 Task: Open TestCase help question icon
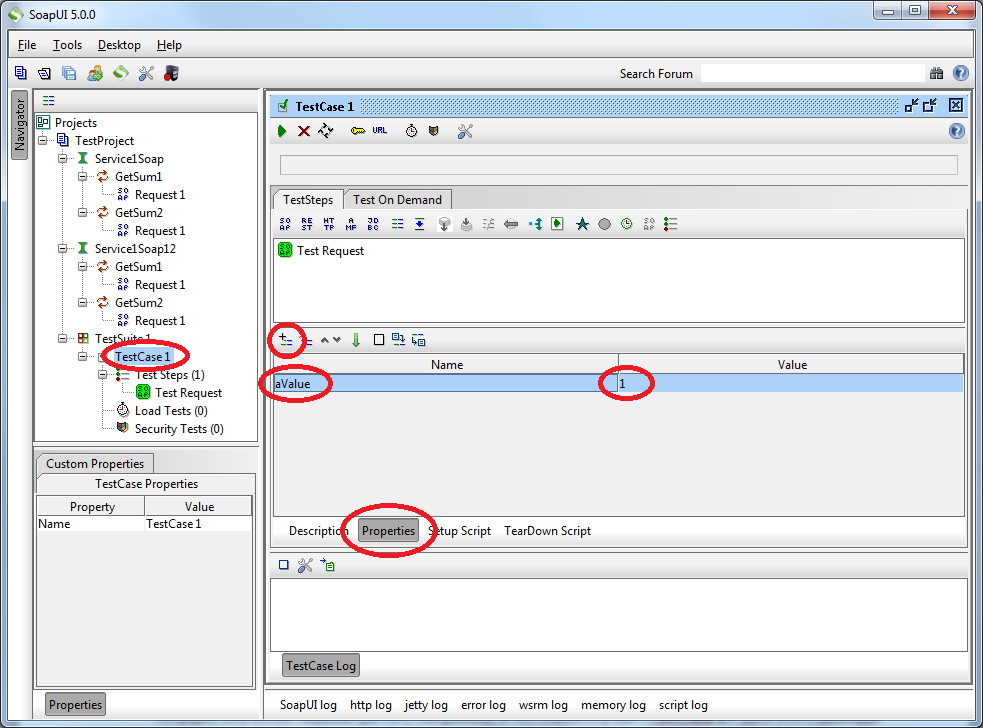[x=957, y=131]
